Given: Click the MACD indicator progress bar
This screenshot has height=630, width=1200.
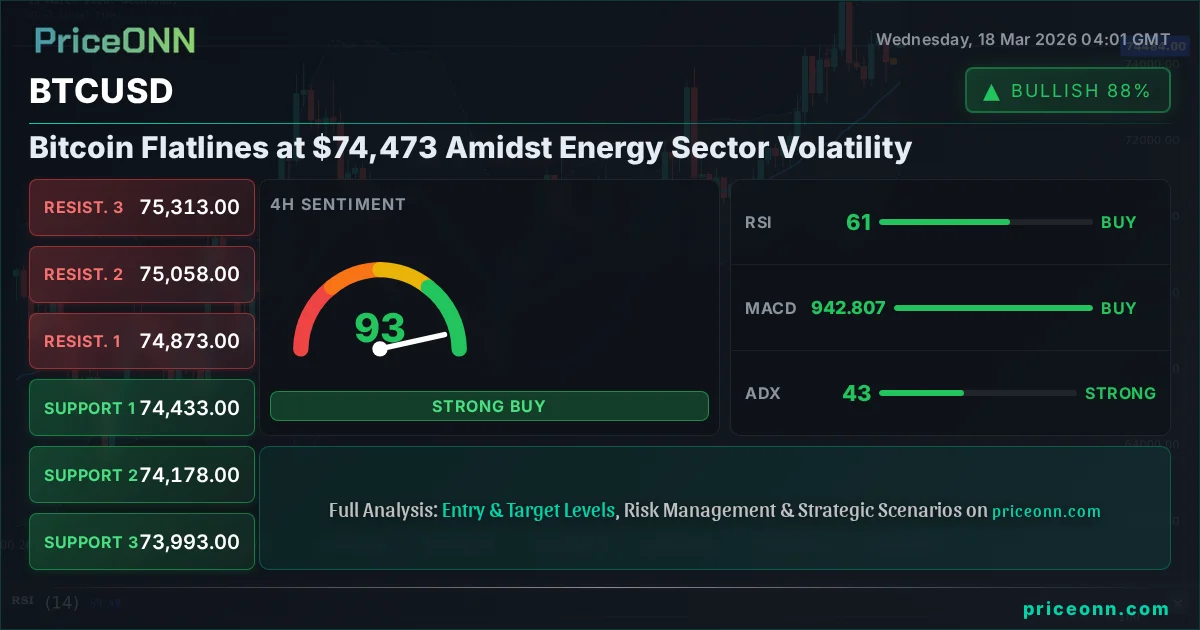Looking at the screenshot, I should point(993,308).
